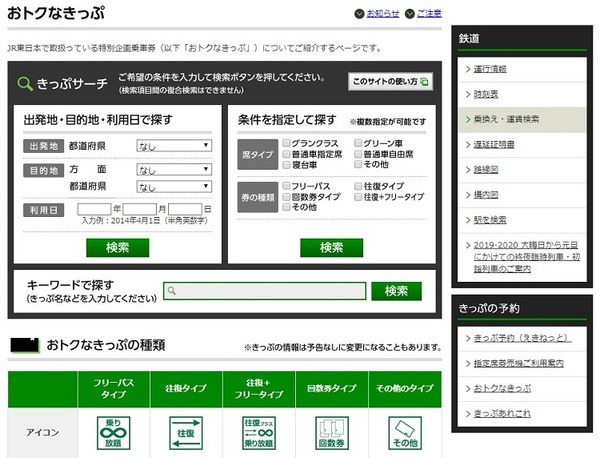
Task: Click the フリーパスタイプ column header
Action: (x=114, y=389)
